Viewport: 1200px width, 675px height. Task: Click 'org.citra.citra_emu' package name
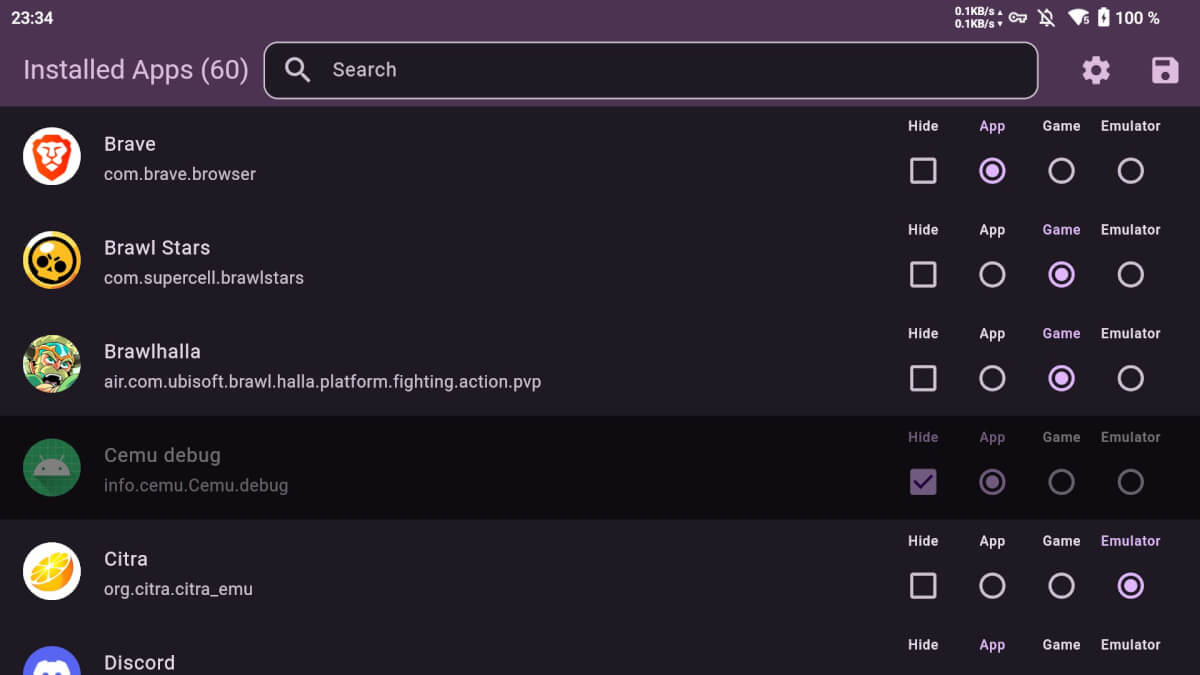[178, 589]
